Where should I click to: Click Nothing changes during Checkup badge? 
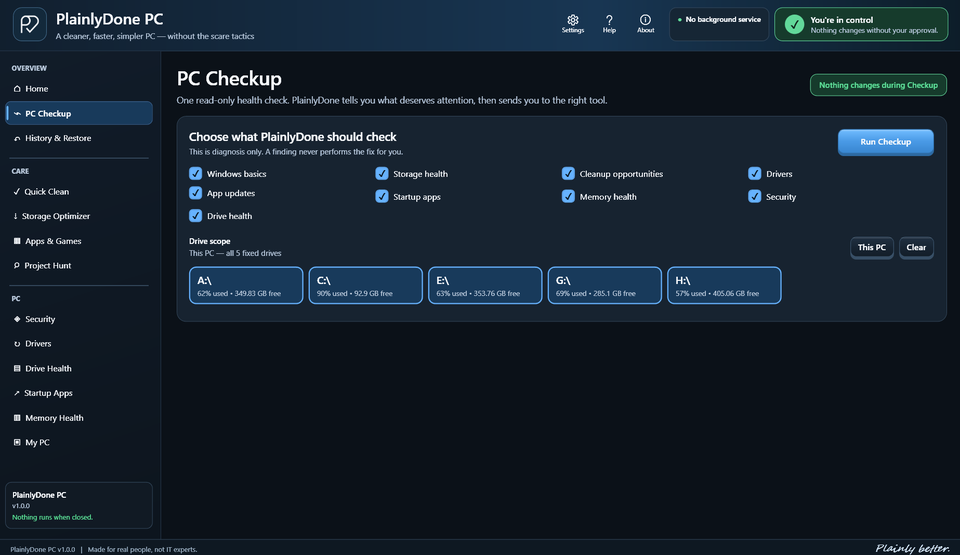click(878, 85)
